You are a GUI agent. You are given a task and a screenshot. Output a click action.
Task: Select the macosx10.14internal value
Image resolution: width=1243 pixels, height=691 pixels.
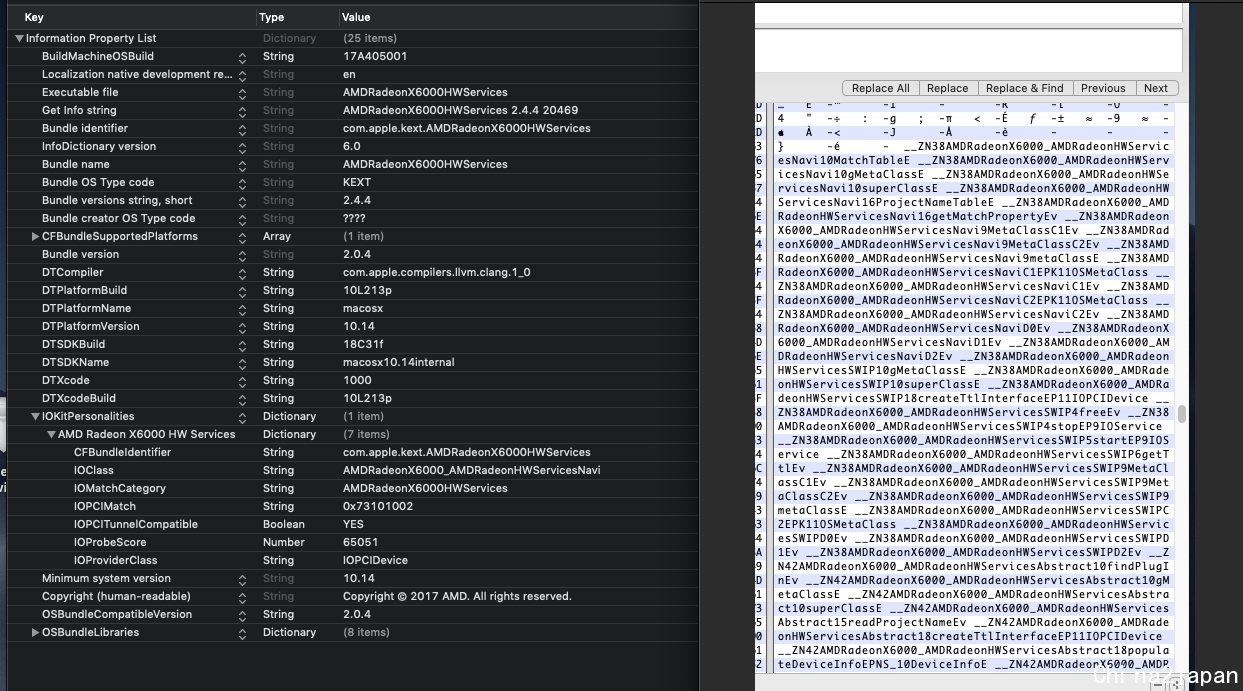point(398,362)
